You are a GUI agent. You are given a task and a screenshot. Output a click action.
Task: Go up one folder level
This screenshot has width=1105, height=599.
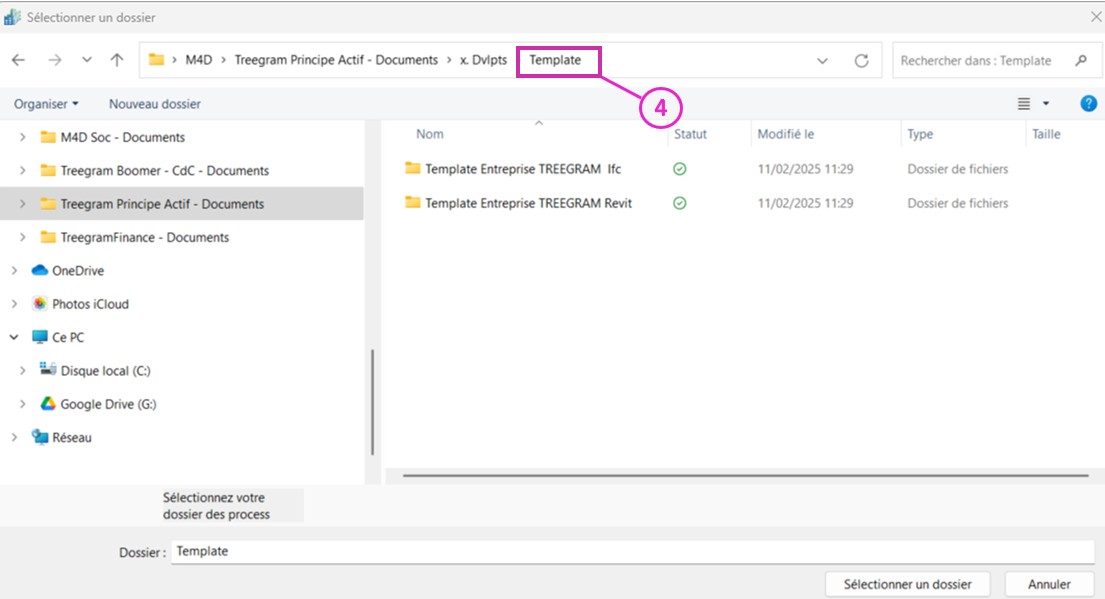[117, 61]
